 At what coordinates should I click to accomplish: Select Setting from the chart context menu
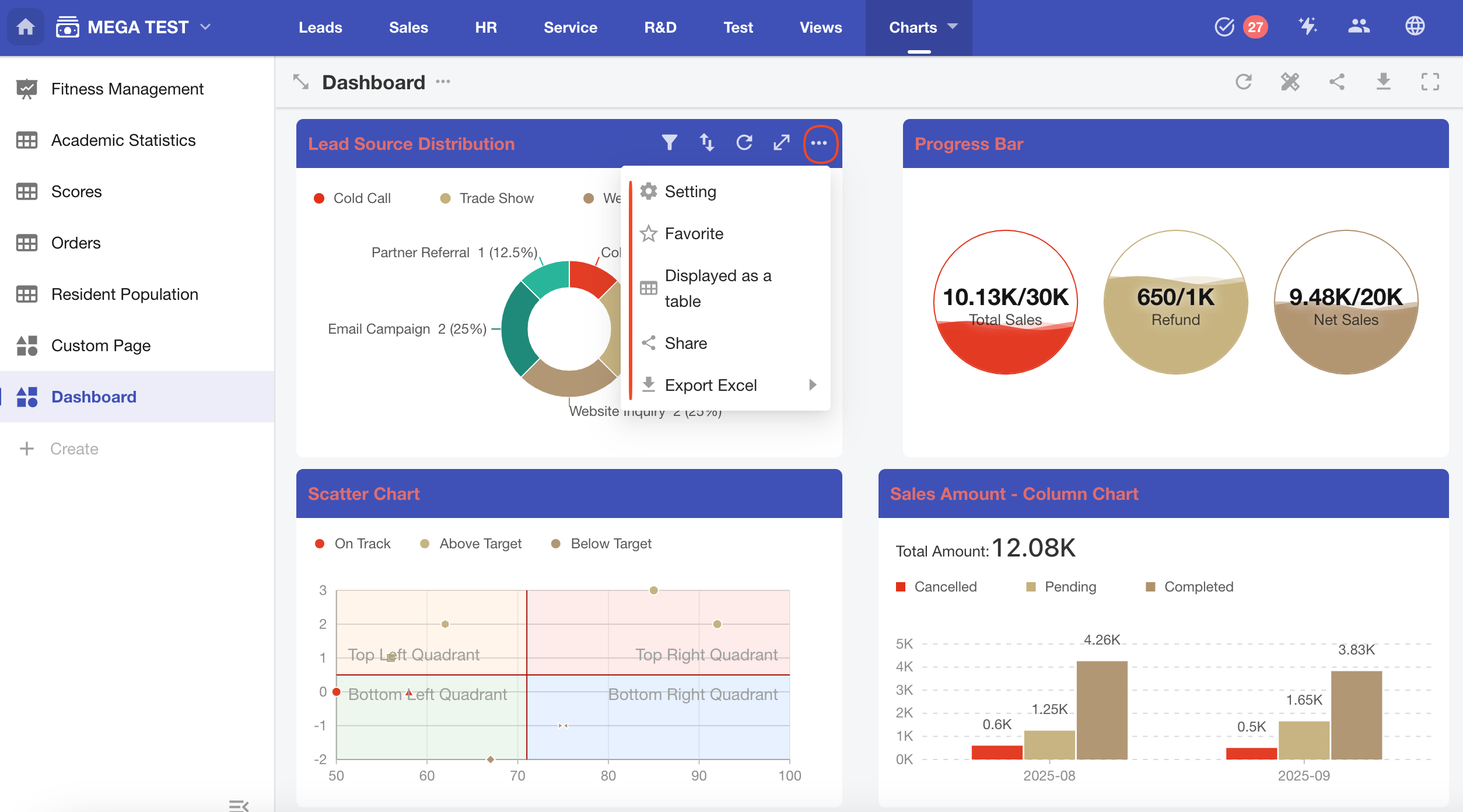tap(691, 191)
